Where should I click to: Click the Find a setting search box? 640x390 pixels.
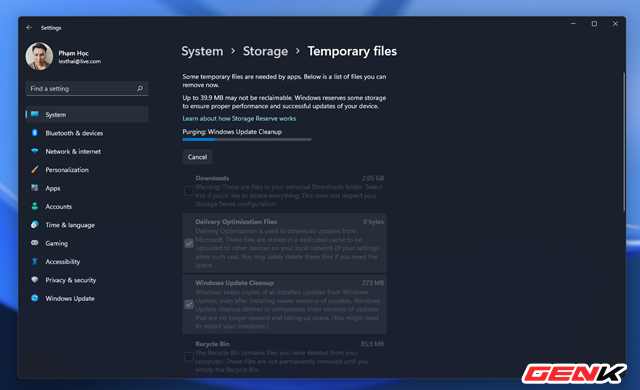coord(87,88)
